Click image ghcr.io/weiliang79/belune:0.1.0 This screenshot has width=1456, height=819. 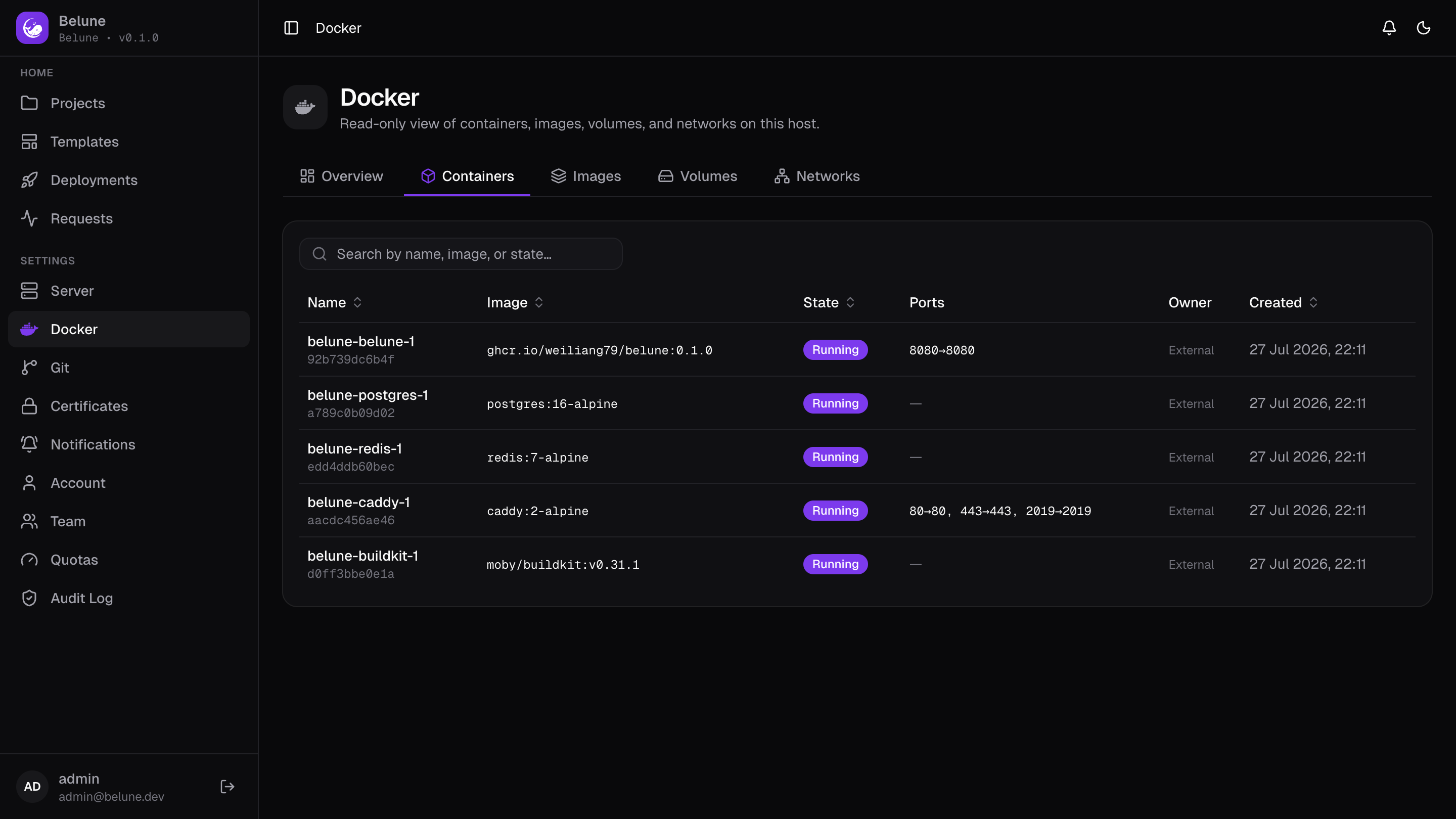point(599,350)
